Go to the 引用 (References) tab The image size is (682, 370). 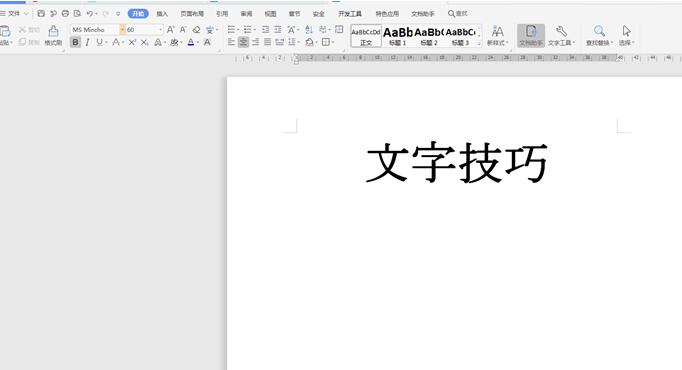(x=222, y=13)
